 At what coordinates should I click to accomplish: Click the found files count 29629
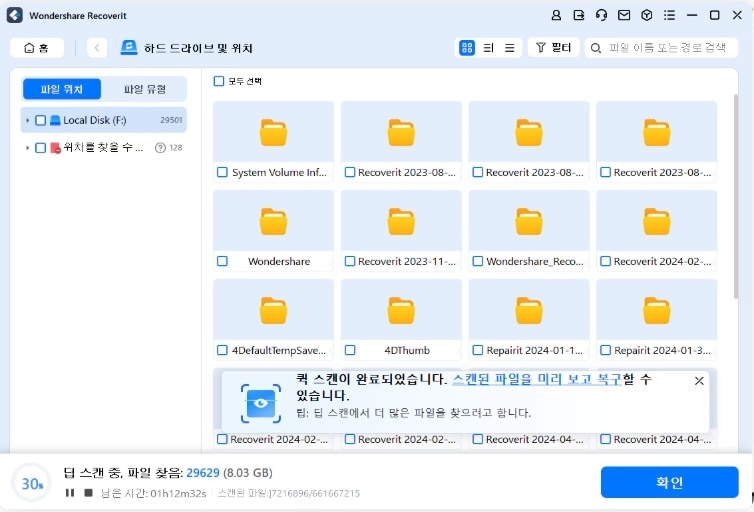(x=203, y=473)
